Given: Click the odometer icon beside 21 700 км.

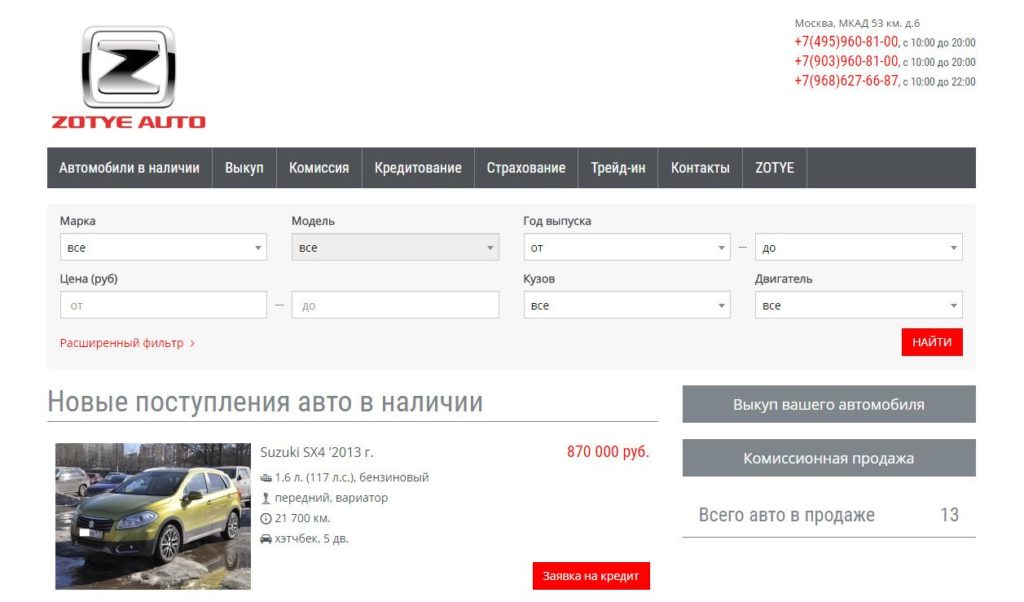Looking at the screenshot, I should pos(266,518).
